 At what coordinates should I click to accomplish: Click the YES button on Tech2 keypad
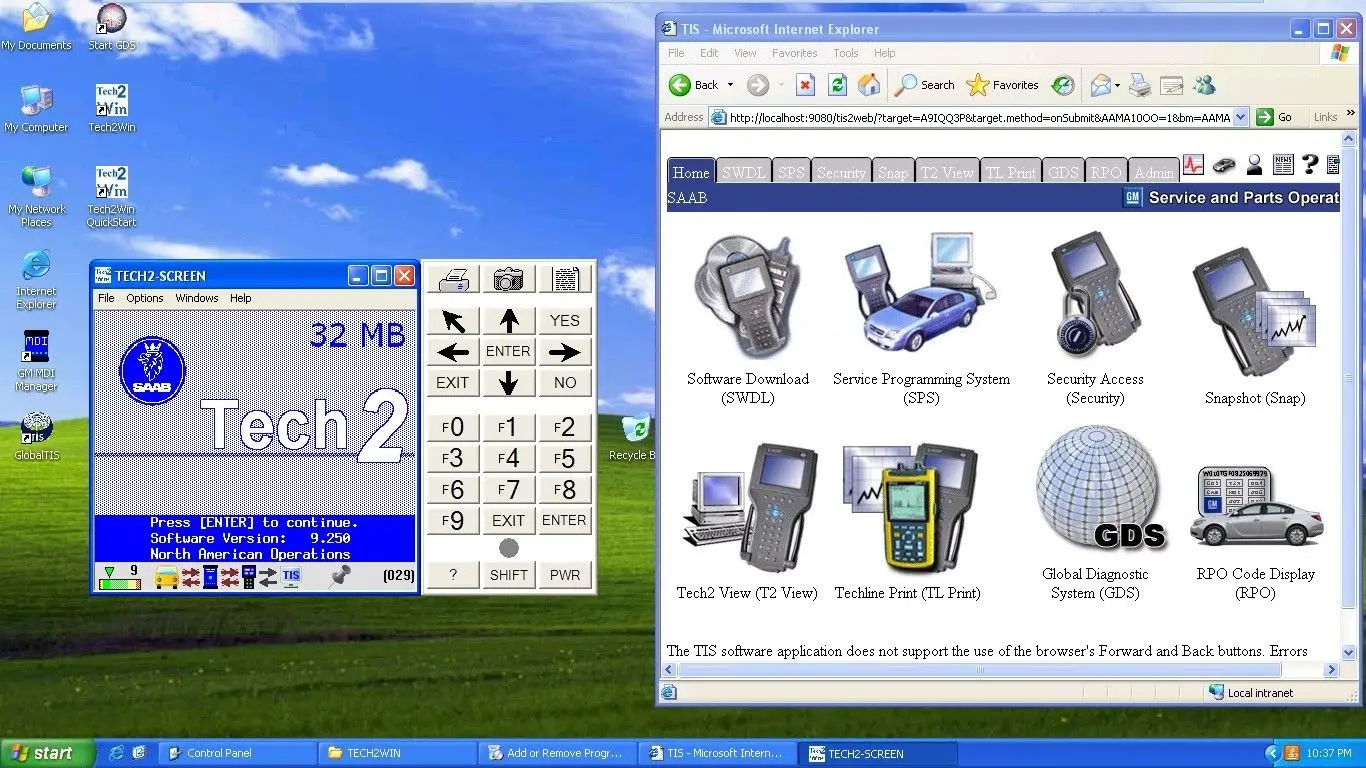[565, 321]
